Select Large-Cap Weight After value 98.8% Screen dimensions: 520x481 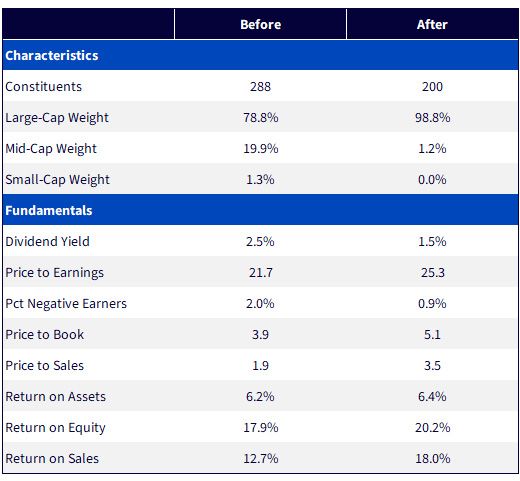[432, 117]
